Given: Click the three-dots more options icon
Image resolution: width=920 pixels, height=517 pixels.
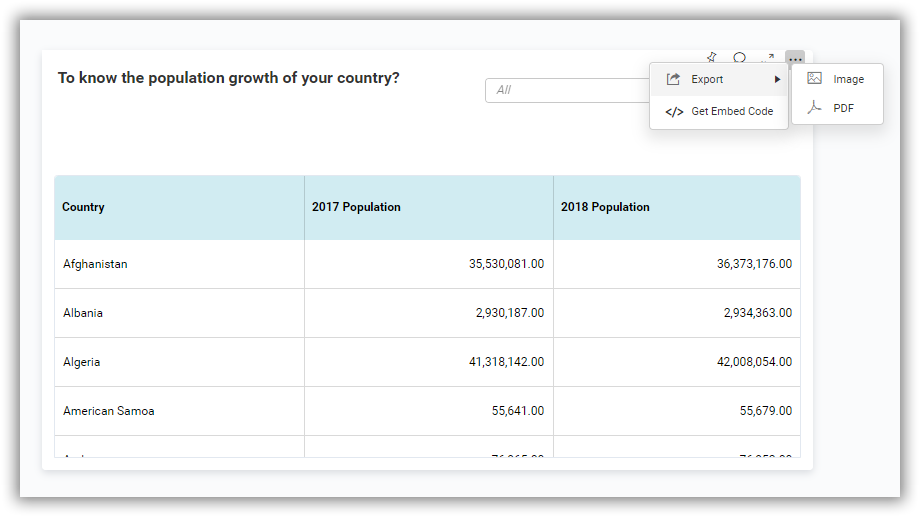Looking at the screenshot, I should pyautogui.click(x=795, y=59).
